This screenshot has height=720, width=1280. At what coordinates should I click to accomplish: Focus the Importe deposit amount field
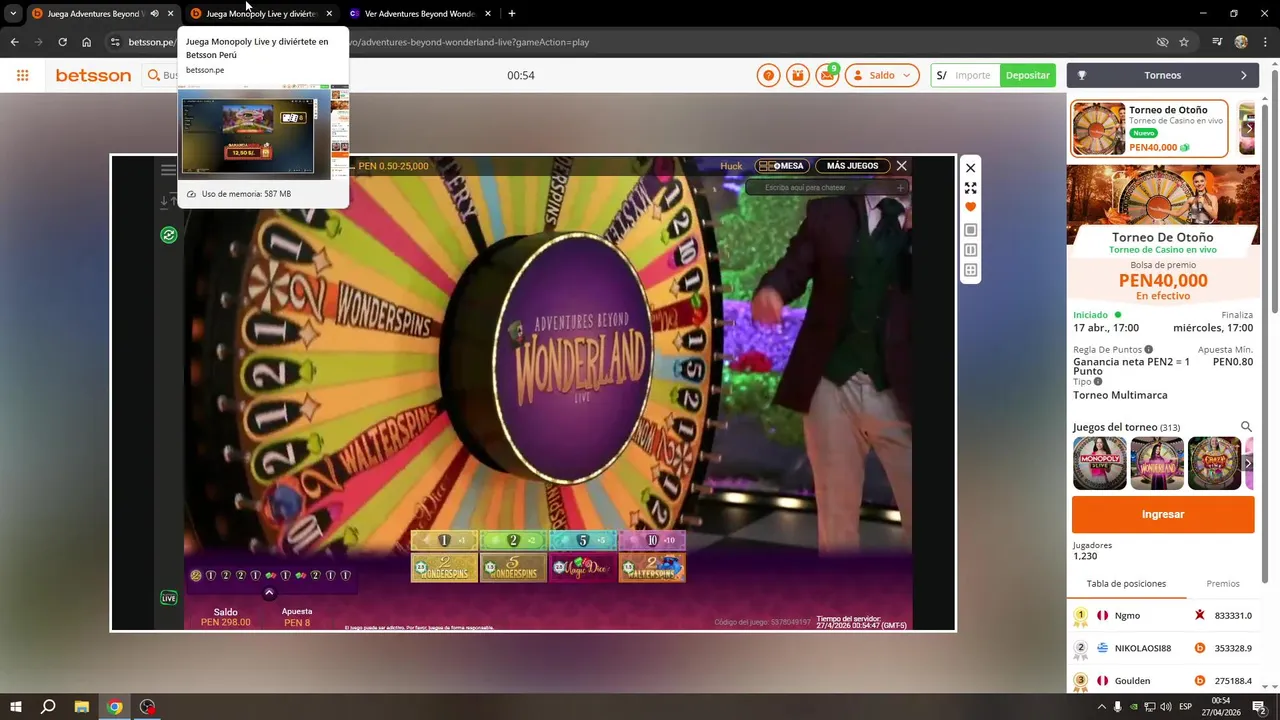click(972, 75)
